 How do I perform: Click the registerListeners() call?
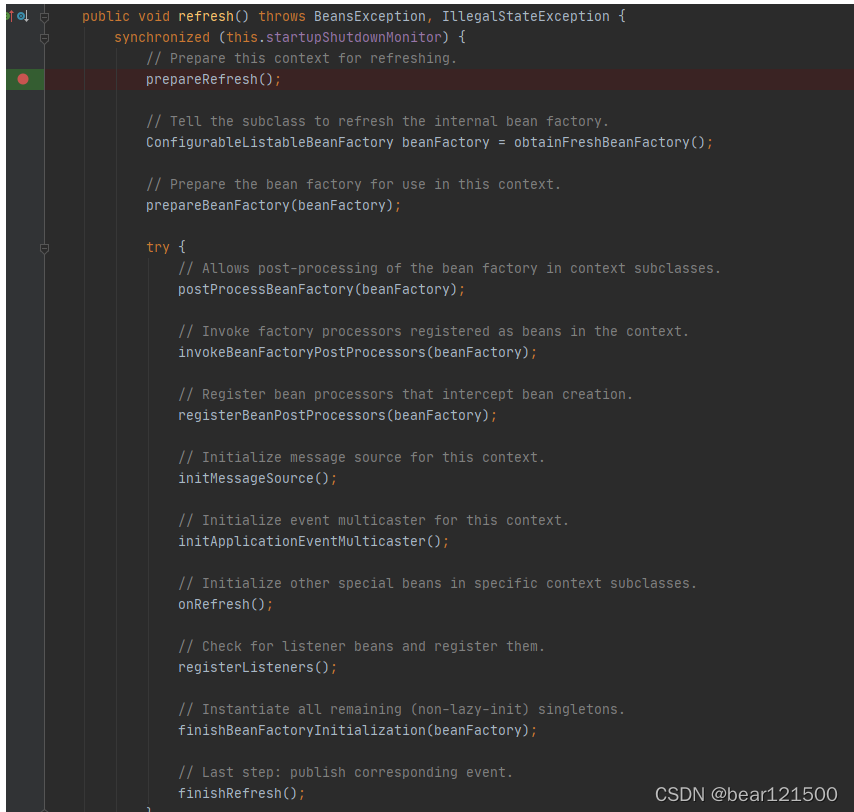tap(254, 667)
